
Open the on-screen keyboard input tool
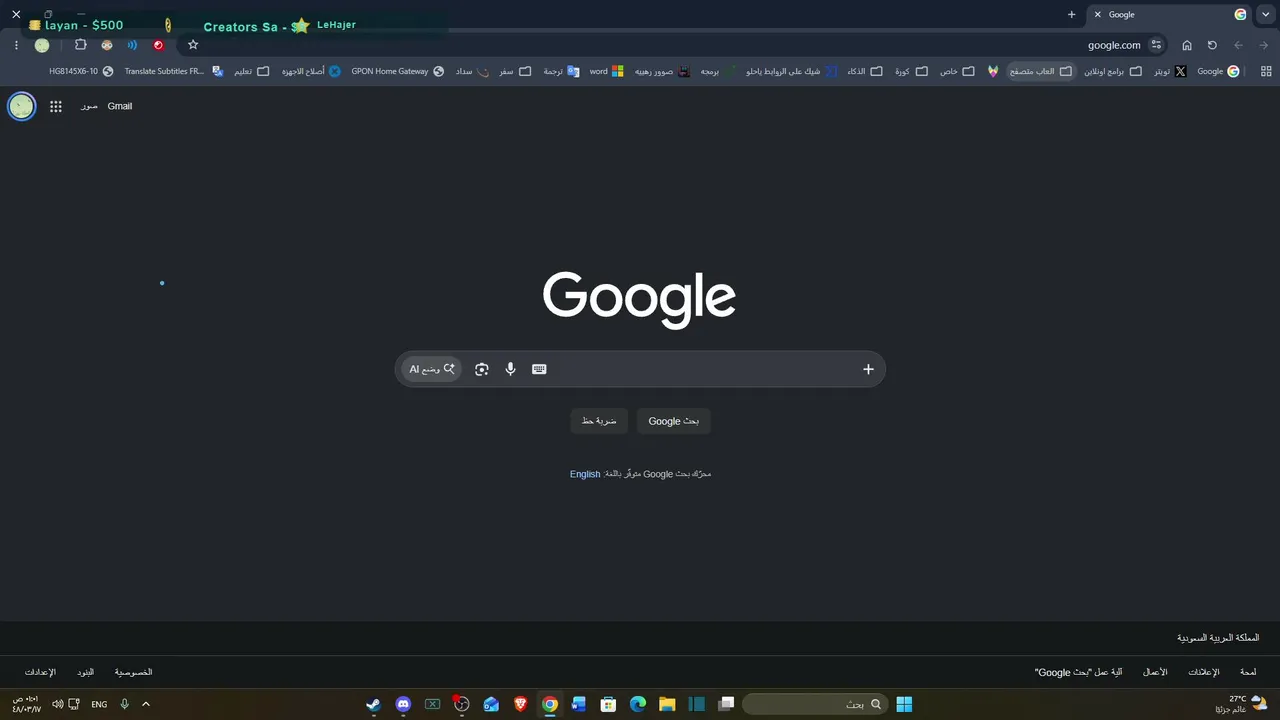pyautogui.click(x=539, y=369)
